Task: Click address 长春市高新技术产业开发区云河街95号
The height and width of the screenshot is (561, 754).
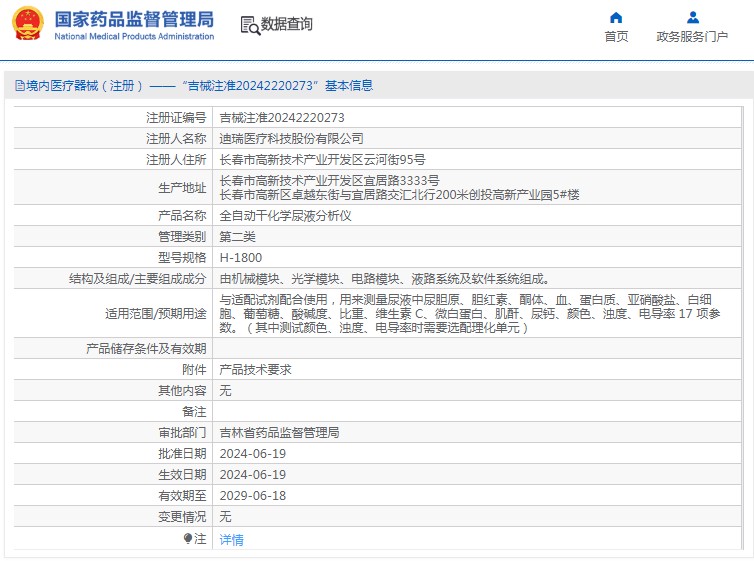Action: click(x=322, y=160)
